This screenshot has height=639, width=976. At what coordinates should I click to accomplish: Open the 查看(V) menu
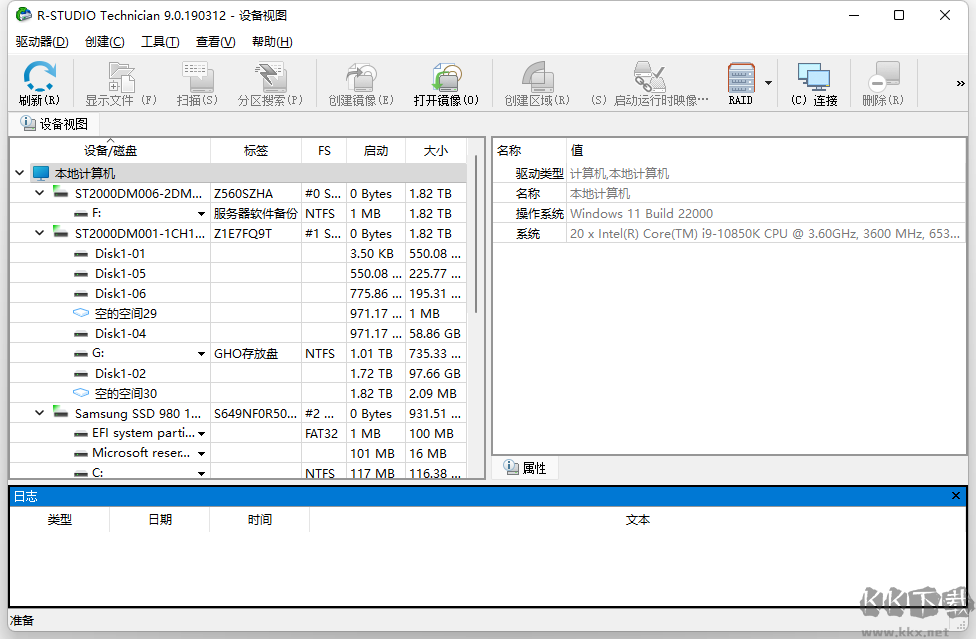click(x=215, y=42)
